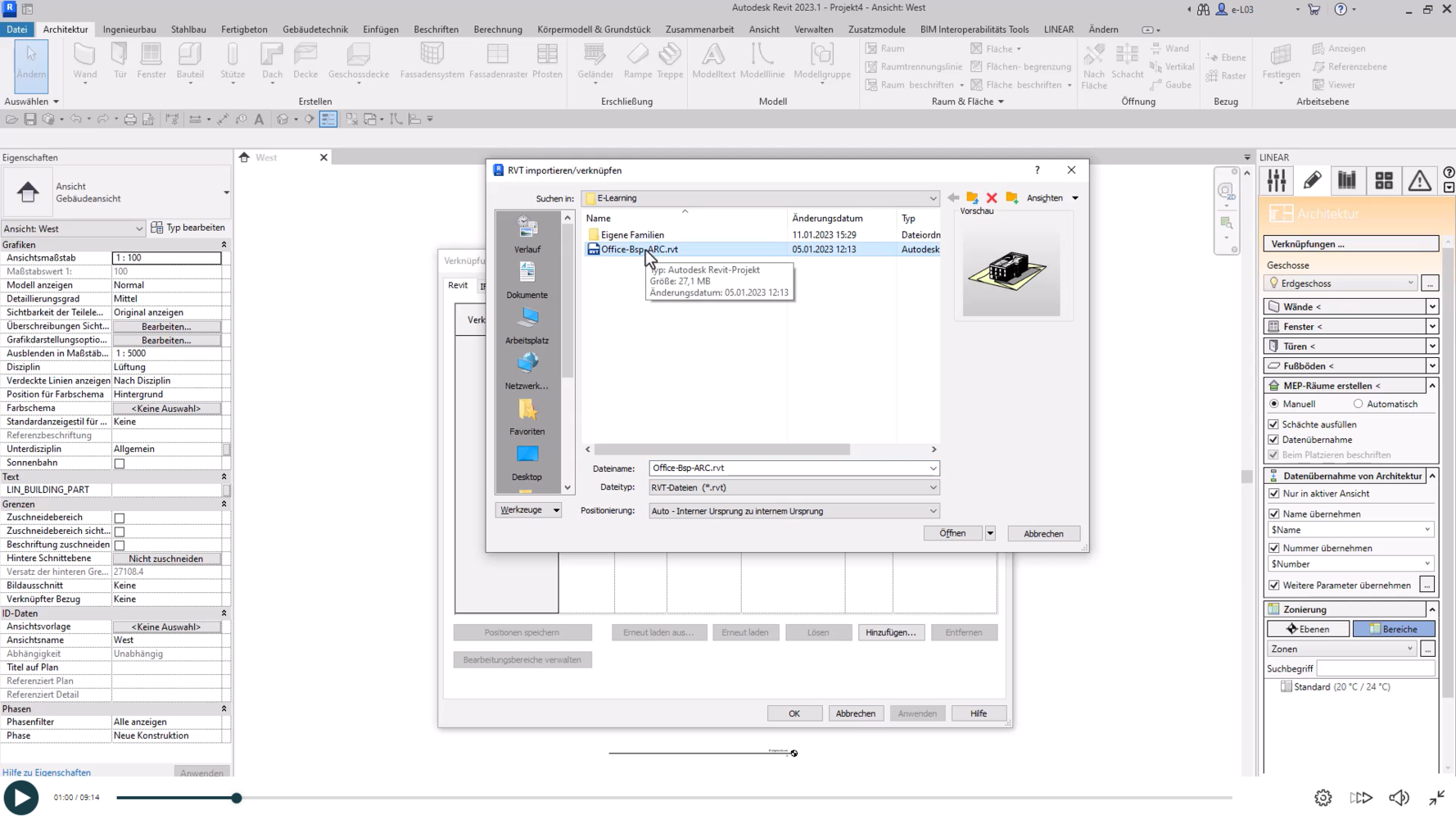Open the $Name parameter dropdown
Image resolution: width=1456 pixels, height=819 pixels.
click(x=1350, y=530)
